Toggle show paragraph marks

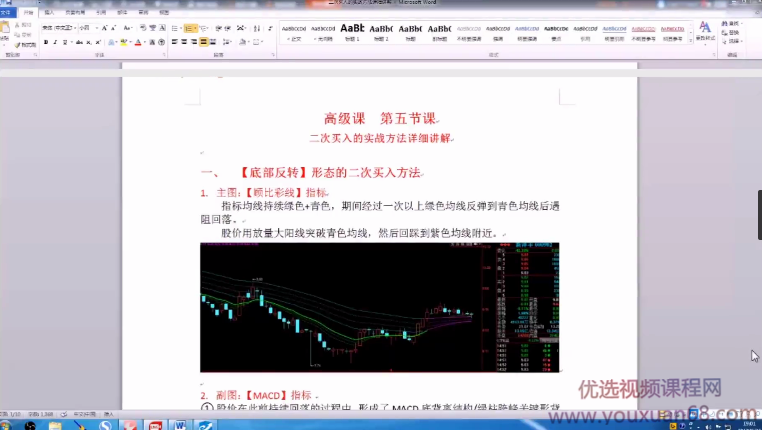[270, 28]
